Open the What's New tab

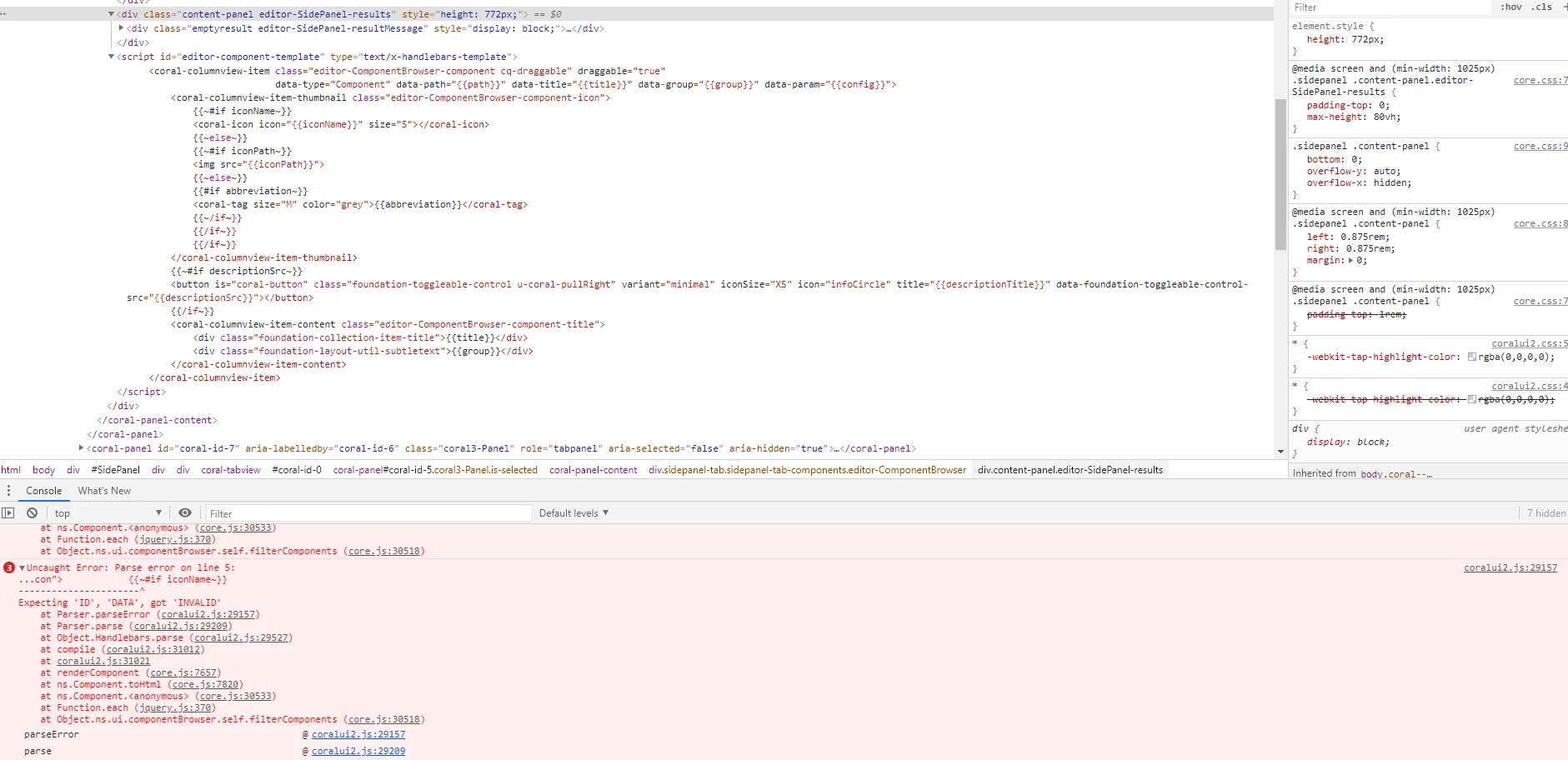point(104,491)
